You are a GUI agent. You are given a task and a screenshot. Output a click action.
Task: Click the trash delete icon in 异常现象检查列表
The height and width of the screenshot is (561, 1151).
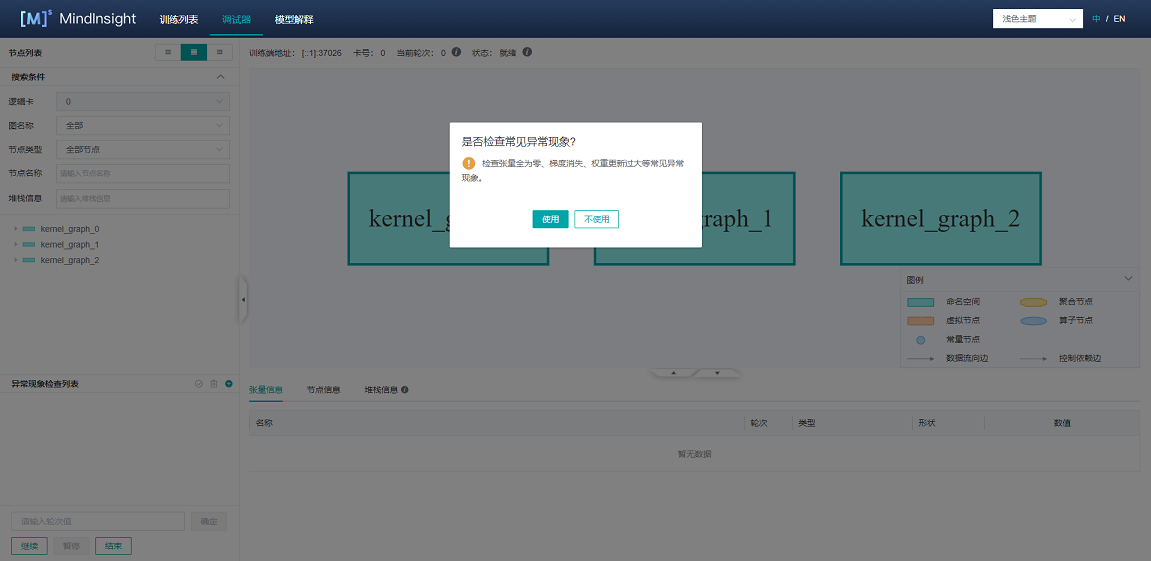point(213,384)
